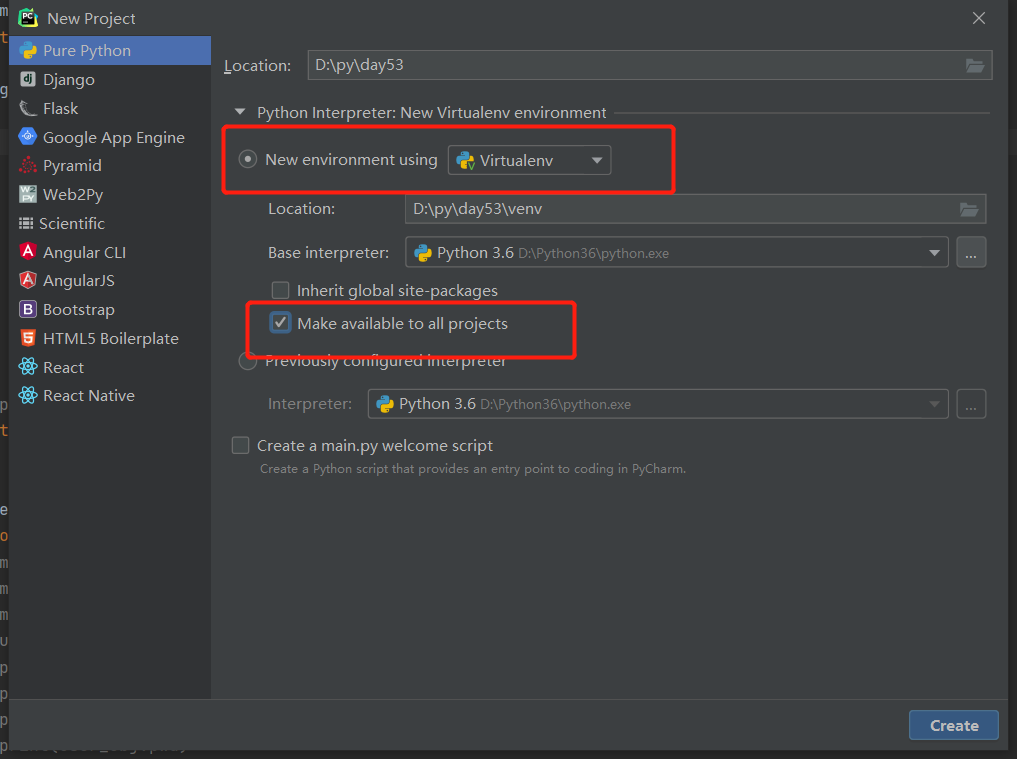Click the Django icon in project types
The width and height of the screenshot is (1017, 759).
point(27,79)
